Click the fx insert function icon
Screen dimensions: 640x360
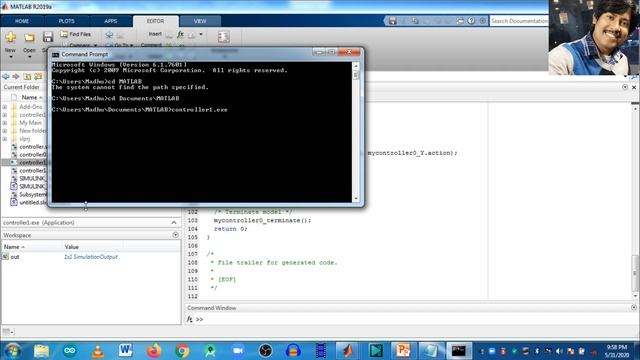point(180,34)
